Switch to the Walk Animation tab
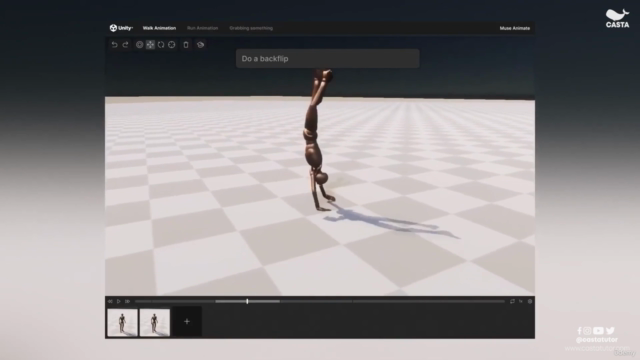The image size is (640, 360). point(159,28)
